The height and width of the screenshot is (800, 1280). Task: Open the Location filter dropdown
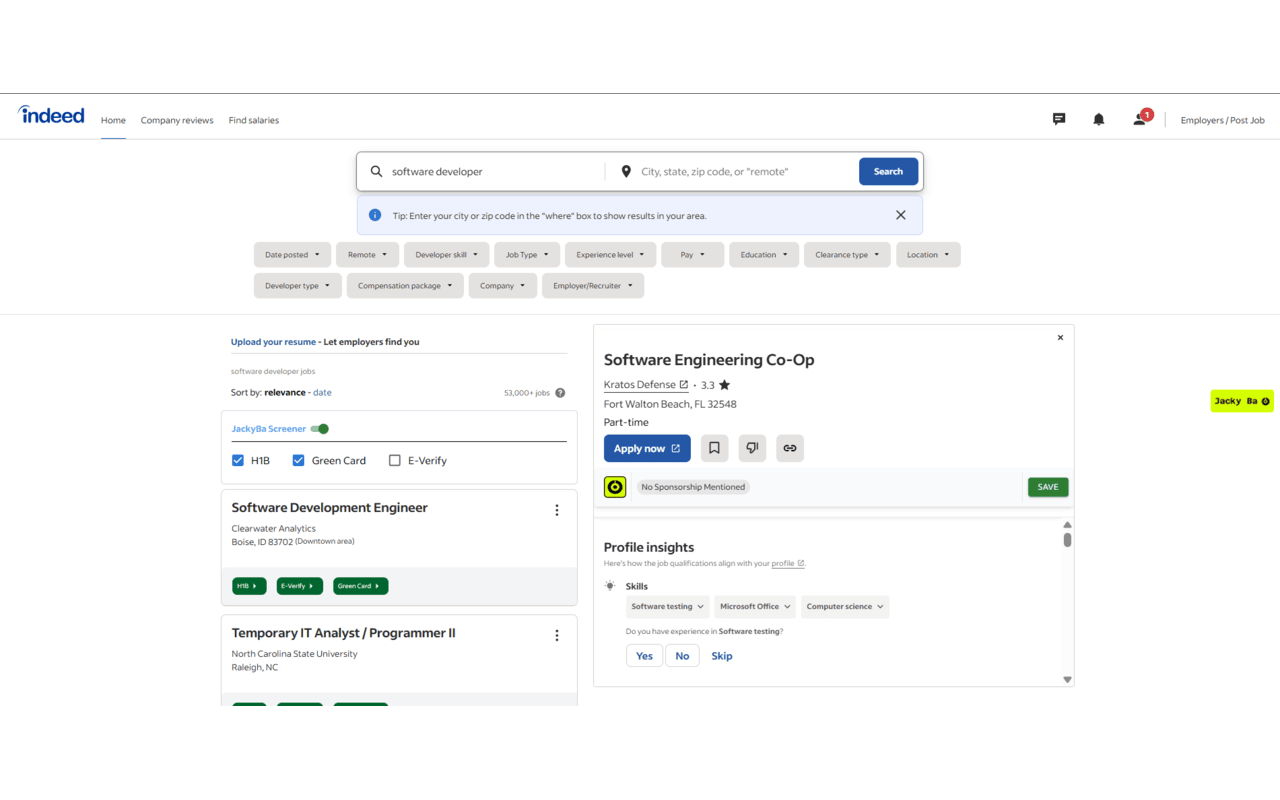coord(928,255)
